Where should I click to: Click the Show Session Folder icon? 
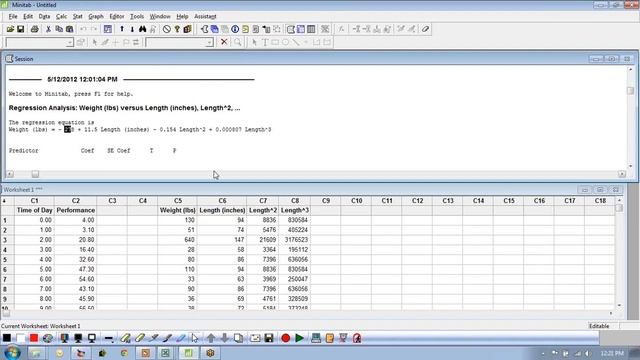pos(204,29)
